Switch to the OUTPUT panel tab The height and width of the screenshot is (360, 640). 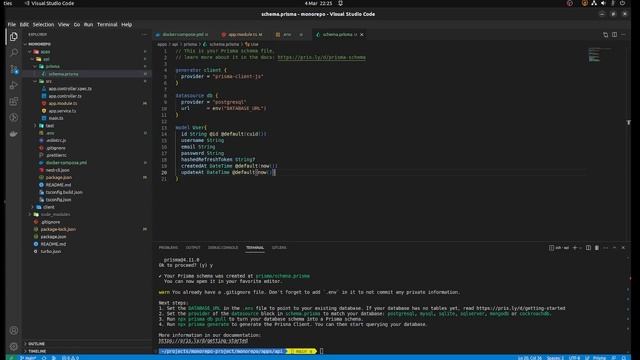point(193,248)
